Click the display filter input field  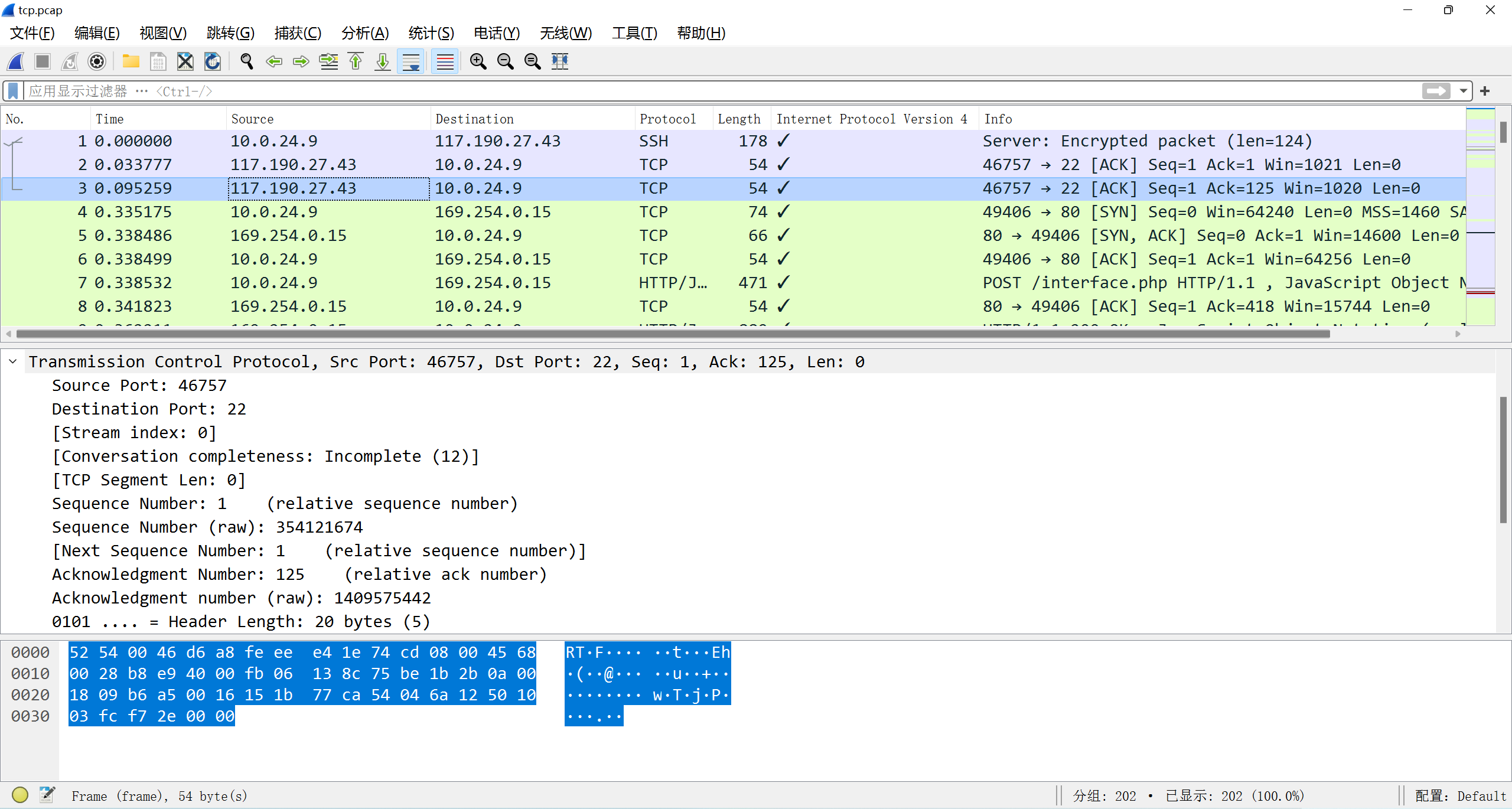click(721, 91)
